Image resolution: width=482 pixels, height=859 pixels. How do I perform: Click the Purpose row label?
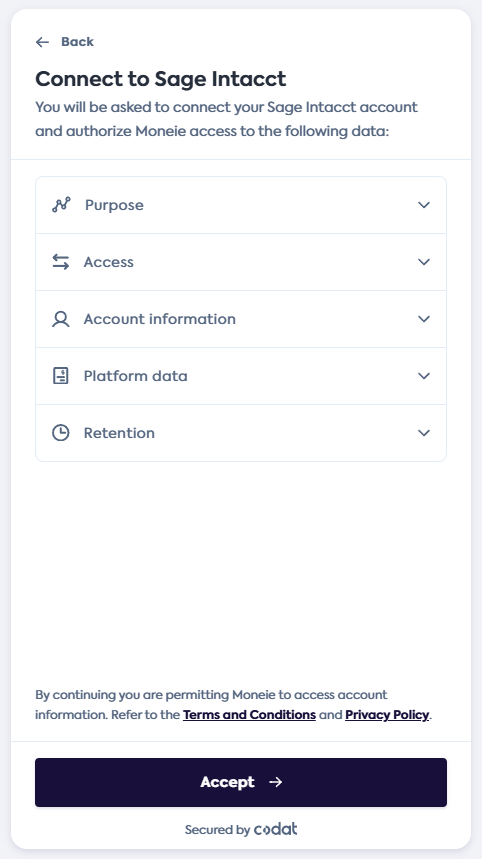[x=114, y=205]
